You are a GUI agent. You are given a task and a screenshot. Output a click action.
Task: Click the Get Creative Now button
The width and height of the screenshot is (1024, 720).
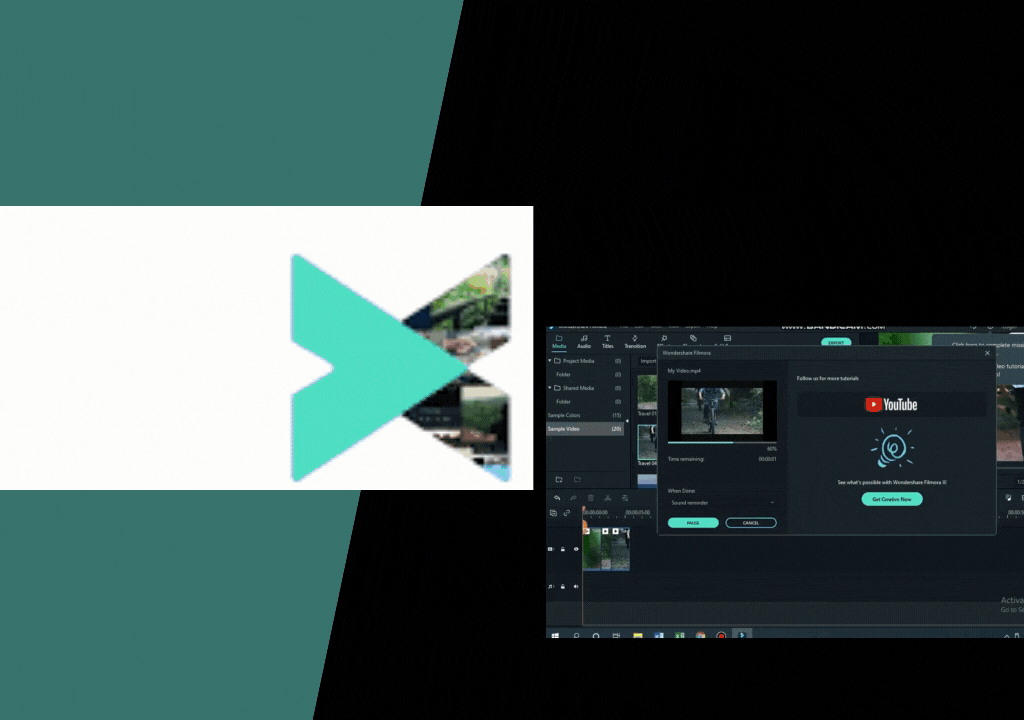893,498
